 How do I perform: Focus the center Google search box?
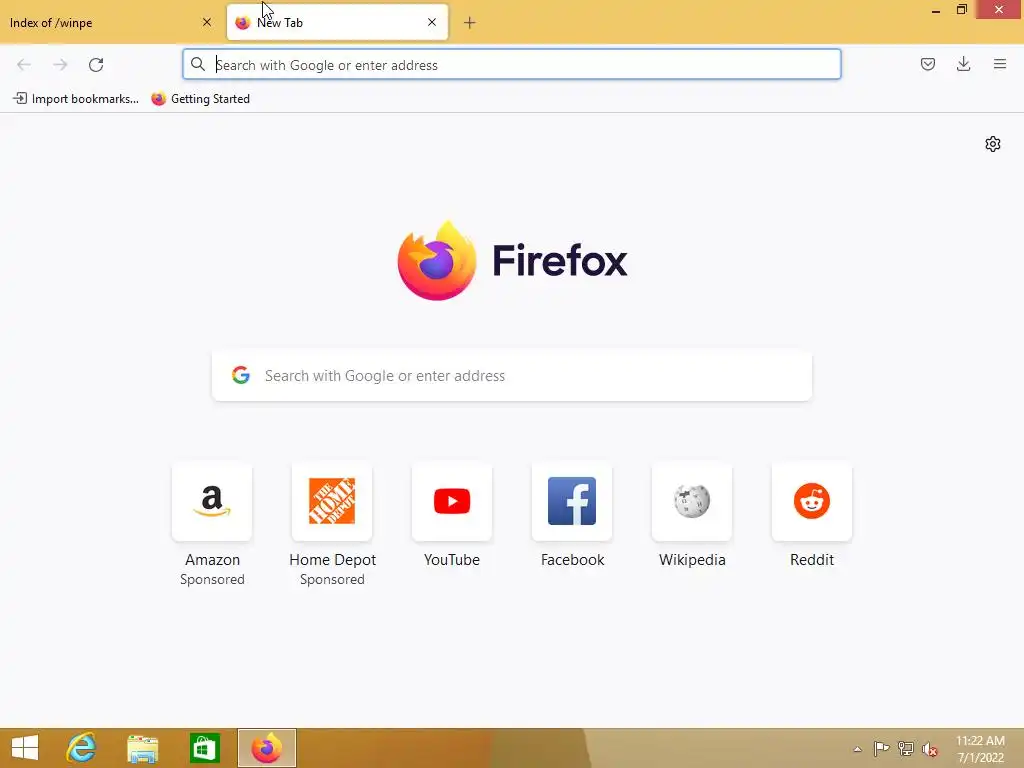pos(511,376)
